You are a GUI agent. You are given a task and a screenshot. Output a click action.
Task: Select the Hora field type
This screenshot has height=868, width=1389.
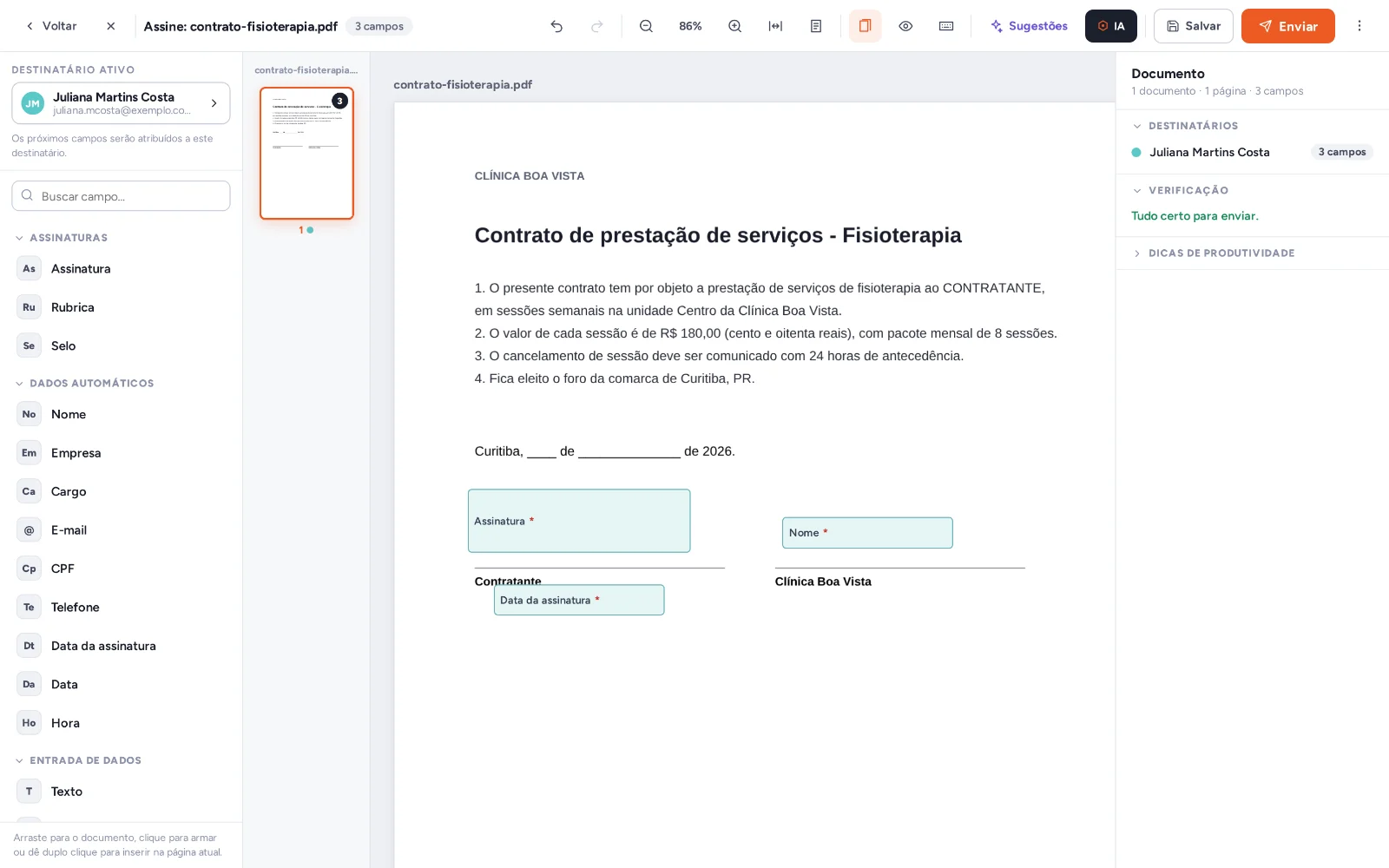[x=121, y=723]
